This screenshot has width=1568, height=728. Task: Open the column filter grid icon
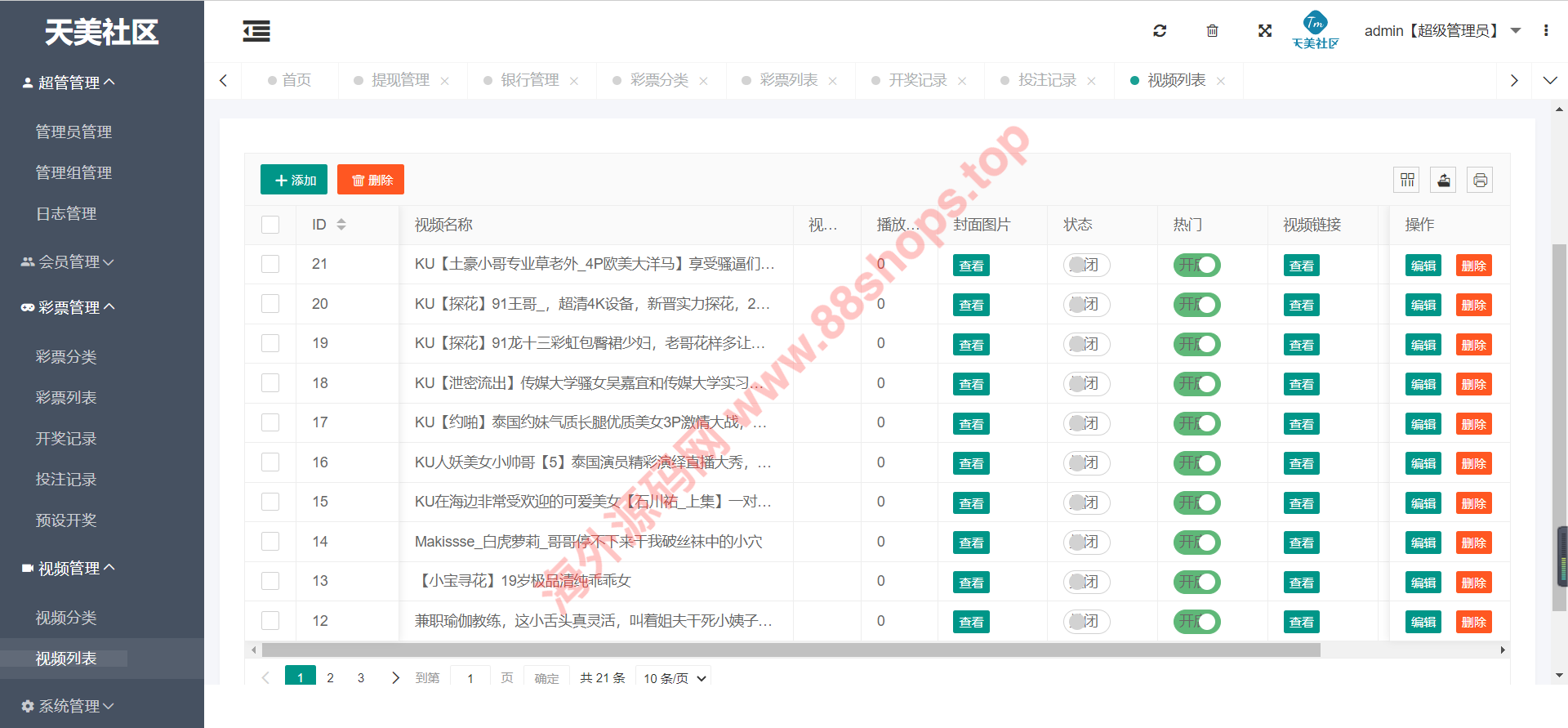click(1407, 180)
